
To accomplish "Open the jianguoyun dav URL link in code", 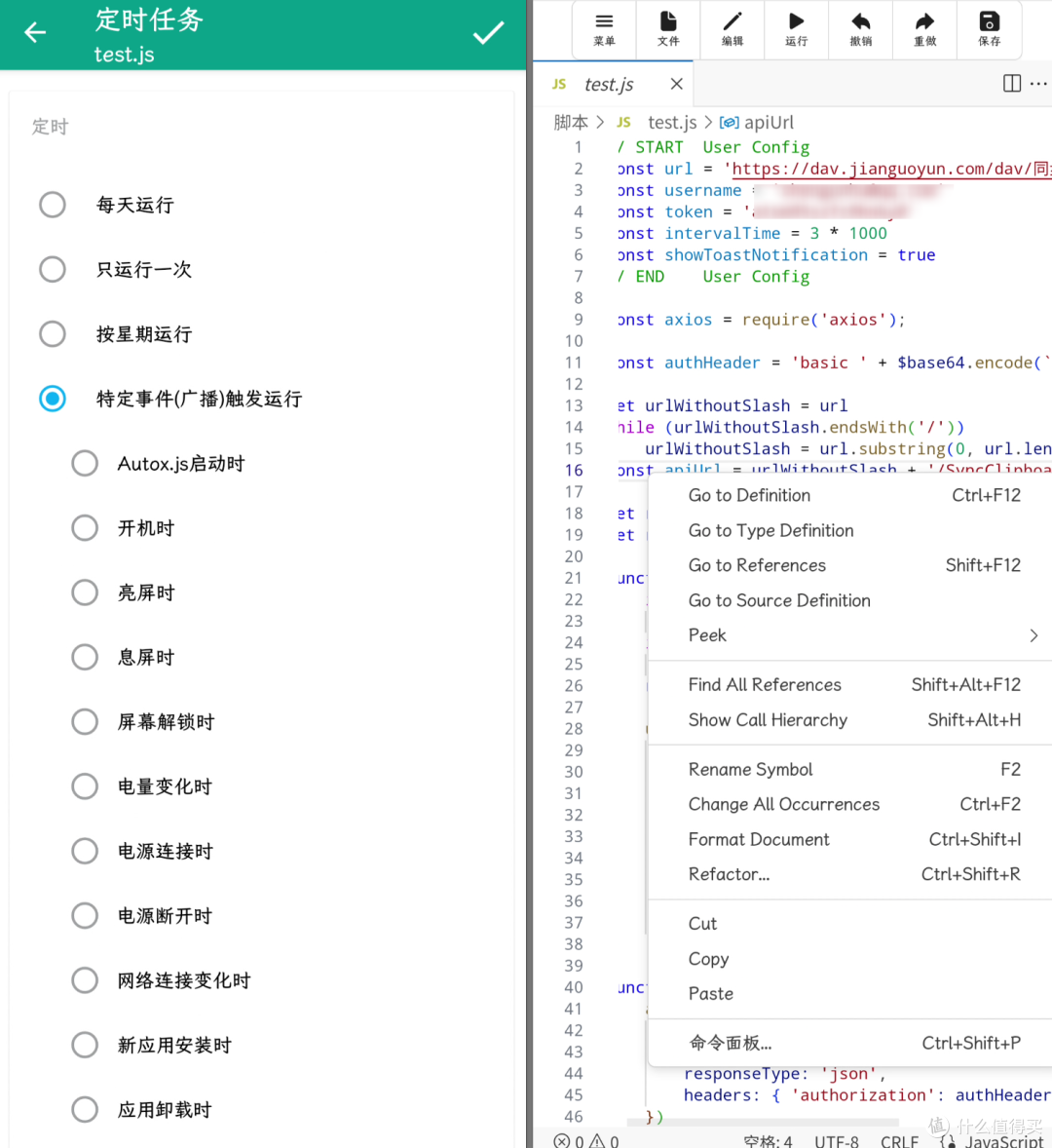I will click(x=892, y=170).
